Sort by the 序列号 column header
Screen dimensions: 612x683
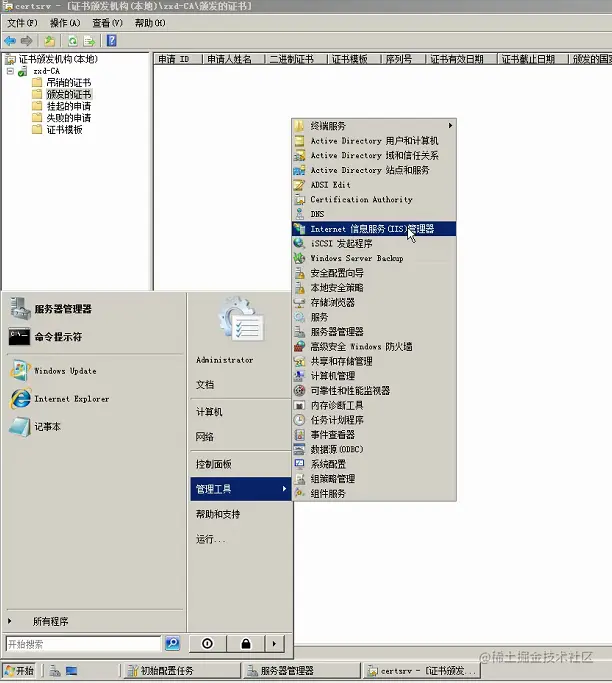[x=403, y=59]
